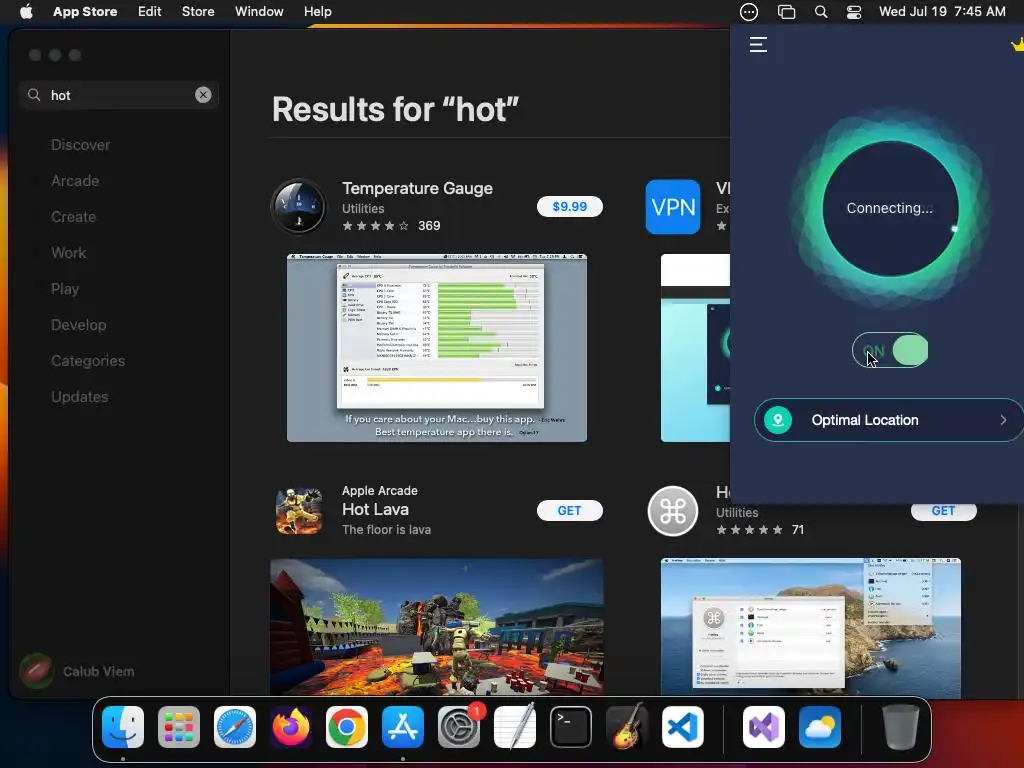Open the Hot Lava app icon
The image size is (1024, 768).
pos(298,511)
